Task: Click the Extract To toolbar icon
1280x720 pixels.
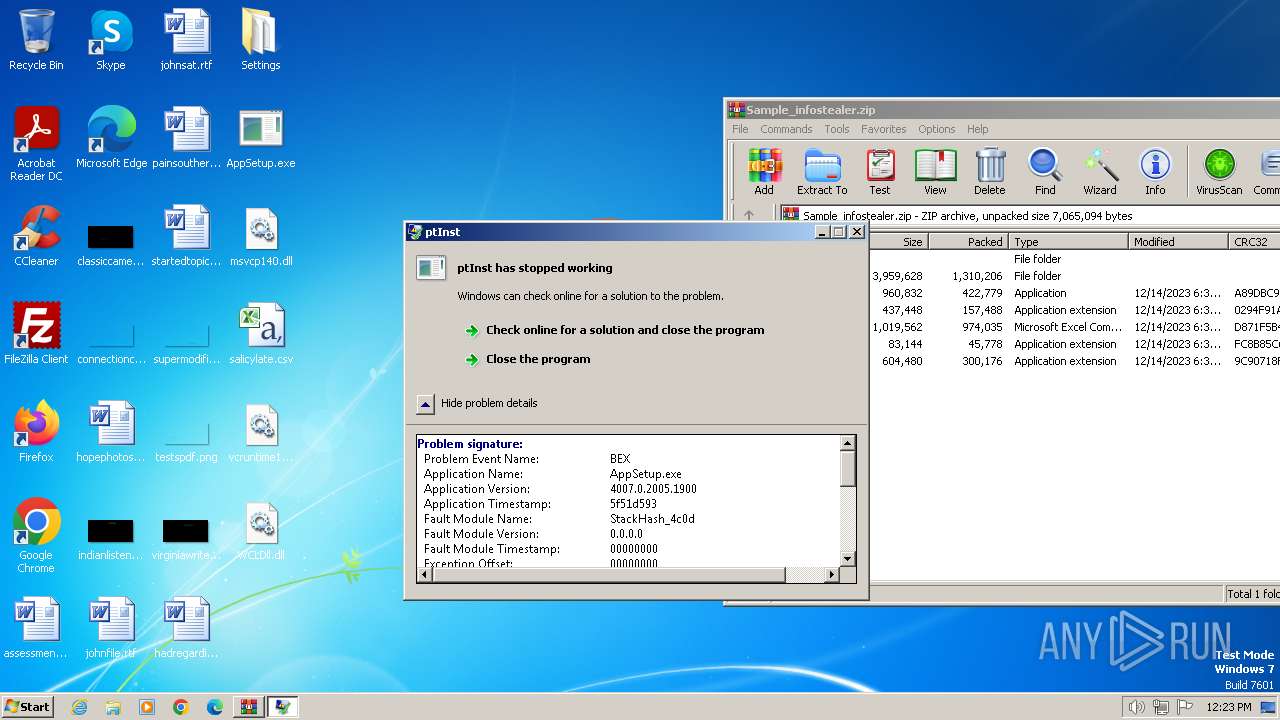Action: pyautogui.click(x=822, y=171)
